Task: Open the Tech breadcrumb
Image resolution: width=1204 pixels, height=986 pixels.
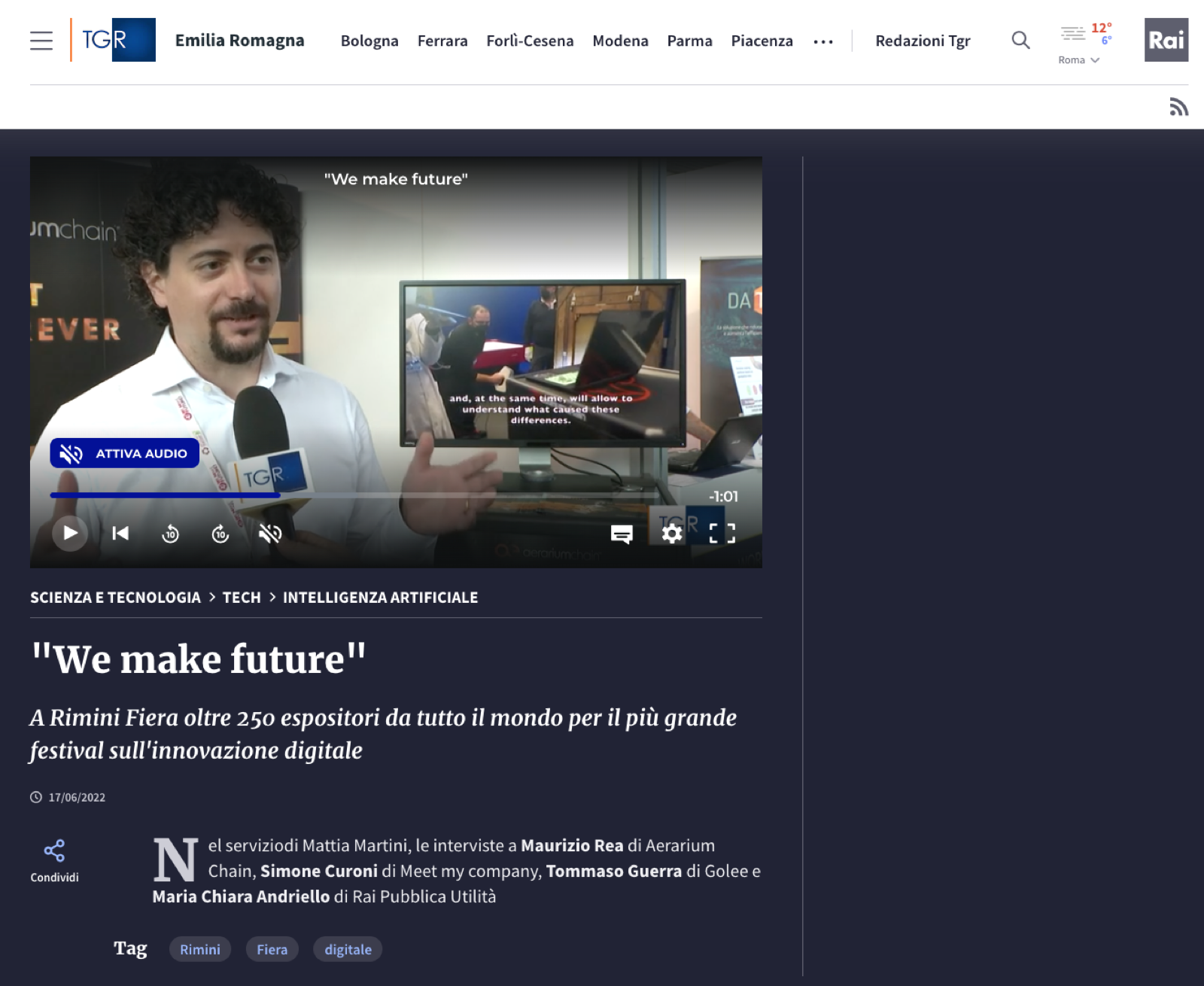Action: coord(242,598)
